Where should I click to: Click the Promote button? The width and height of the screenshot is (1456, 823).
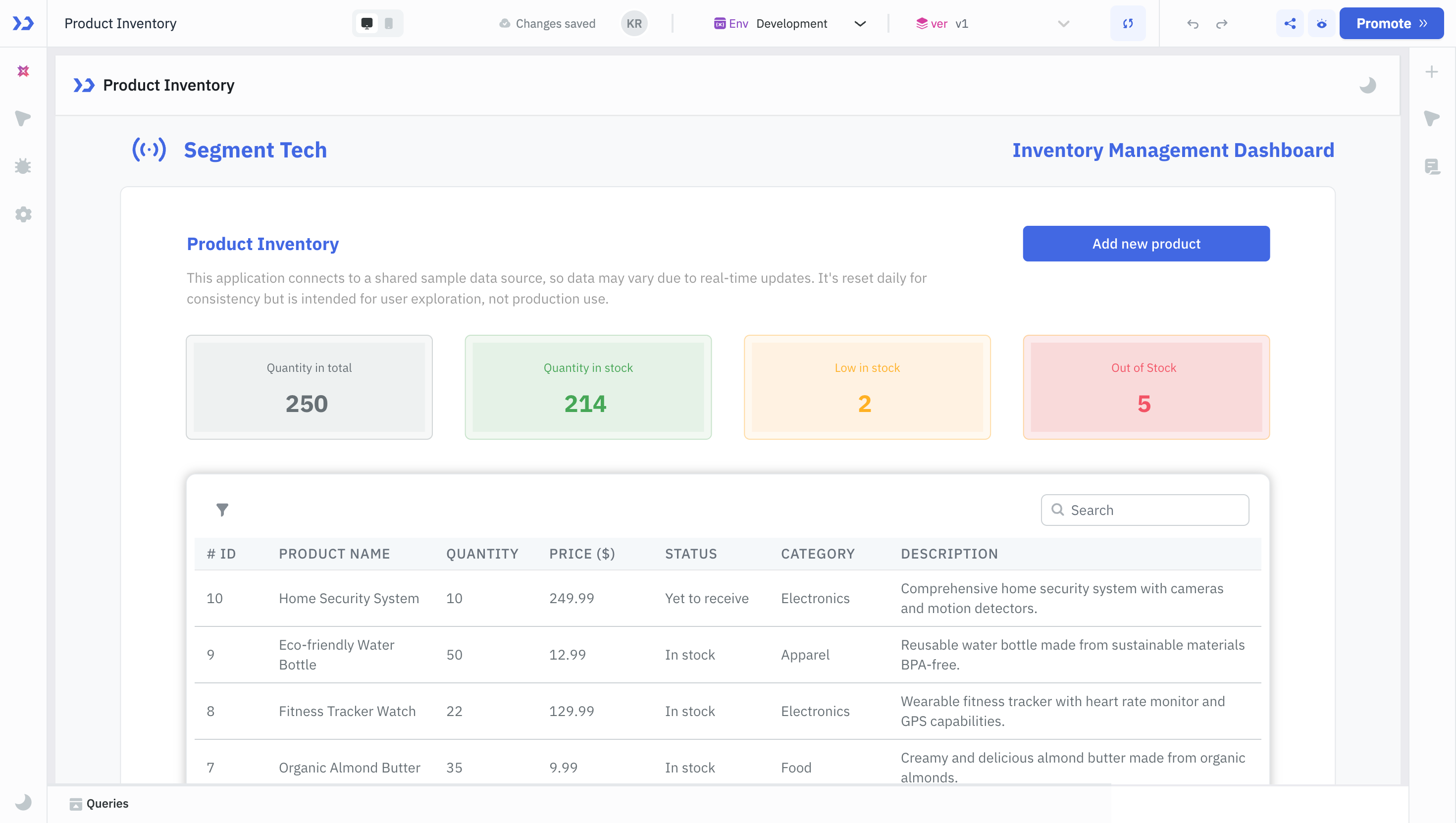coord(1391,24)
